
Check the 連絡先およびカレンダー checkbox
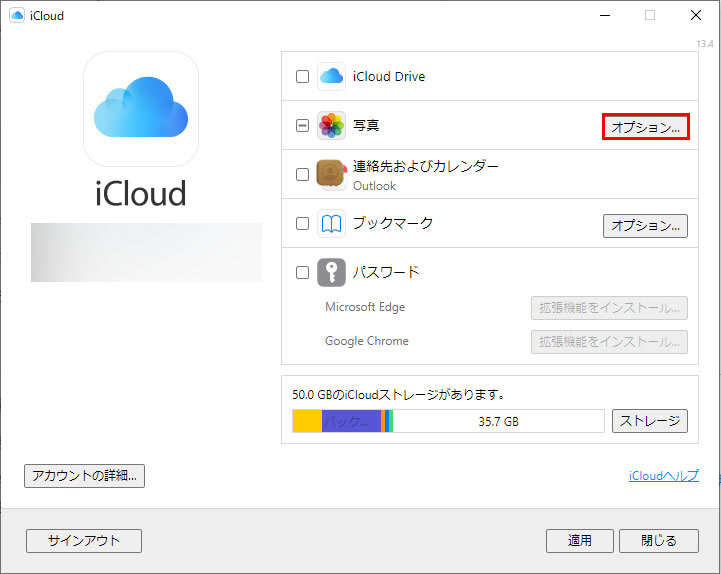click(x=302, y=174)
